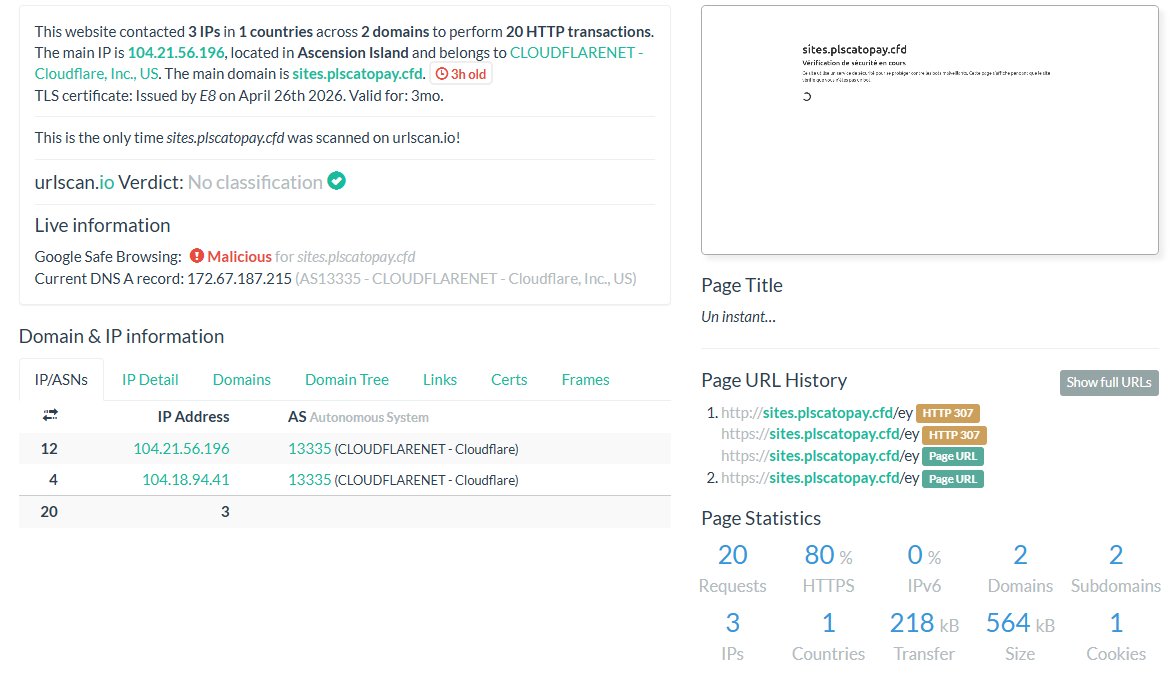This screenshot has height=677, width=1176.
Task: Click the 80% HTTPS statistic
Action: (x=828, y=568)
